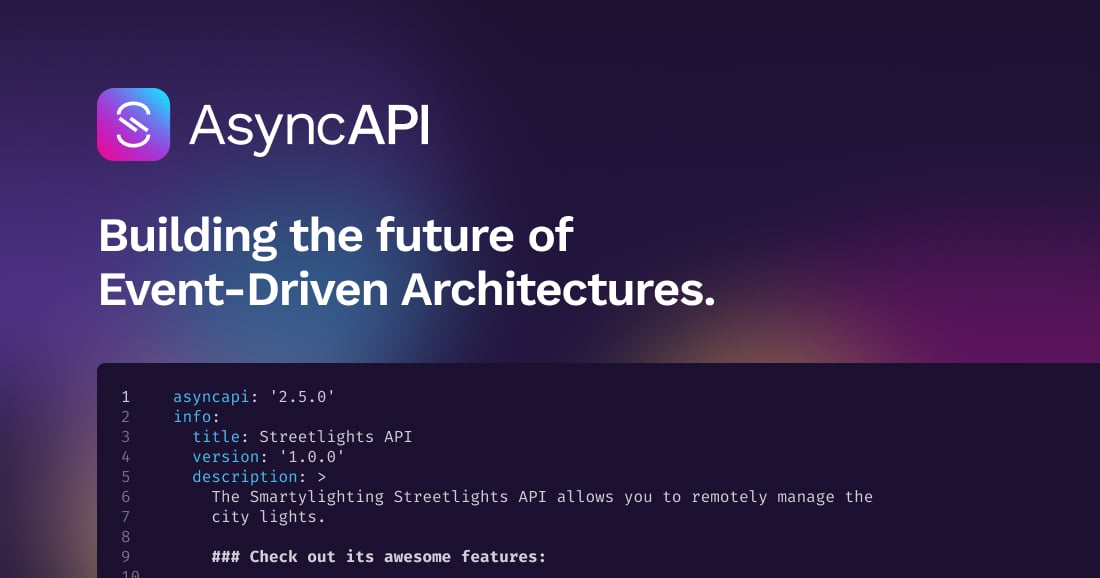Click the AsyncAPI wordmark text
The width and height of the screenshot is (1100, 578).
coord(307,124)
